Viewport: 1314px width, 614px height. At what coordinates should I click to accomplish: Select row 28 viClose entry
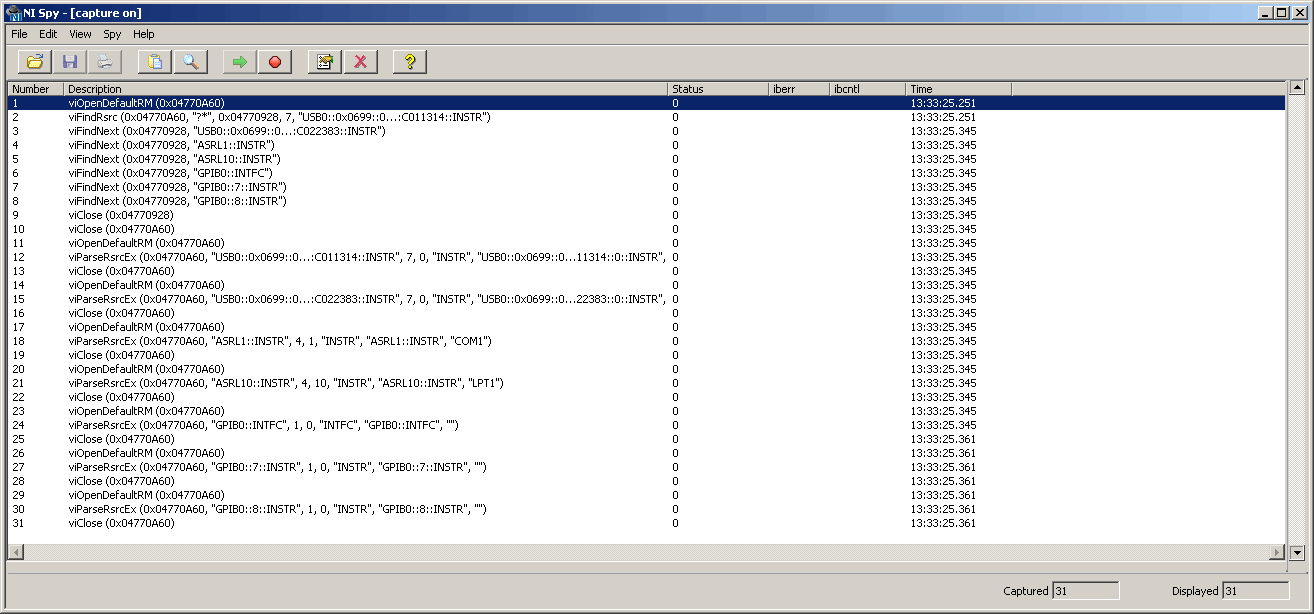point(646,481)
